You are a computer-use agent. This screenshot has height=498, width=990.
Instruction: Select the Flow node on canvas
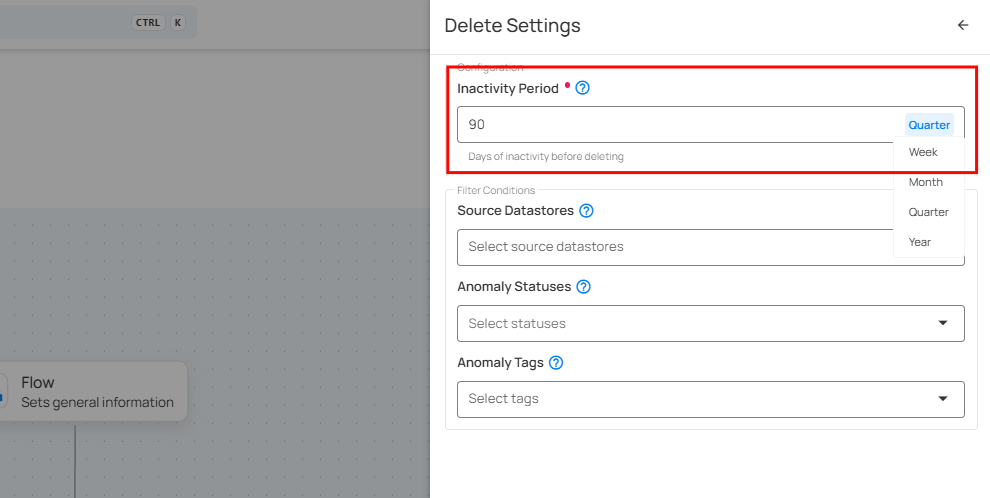(x=95, y=391)
